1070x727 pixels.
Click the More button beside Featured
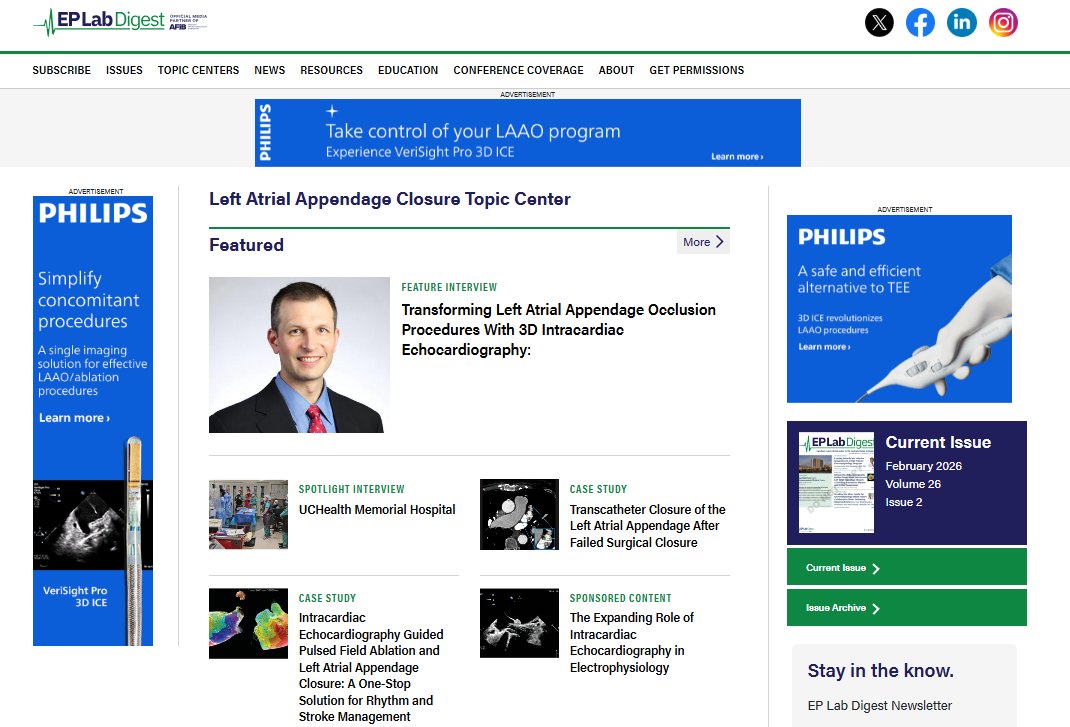pos(703,242)
